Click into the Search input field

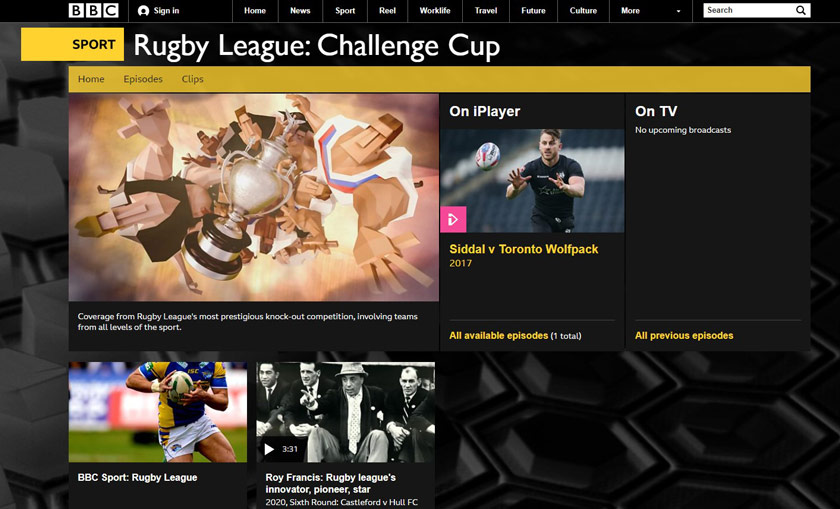point(748,10)
